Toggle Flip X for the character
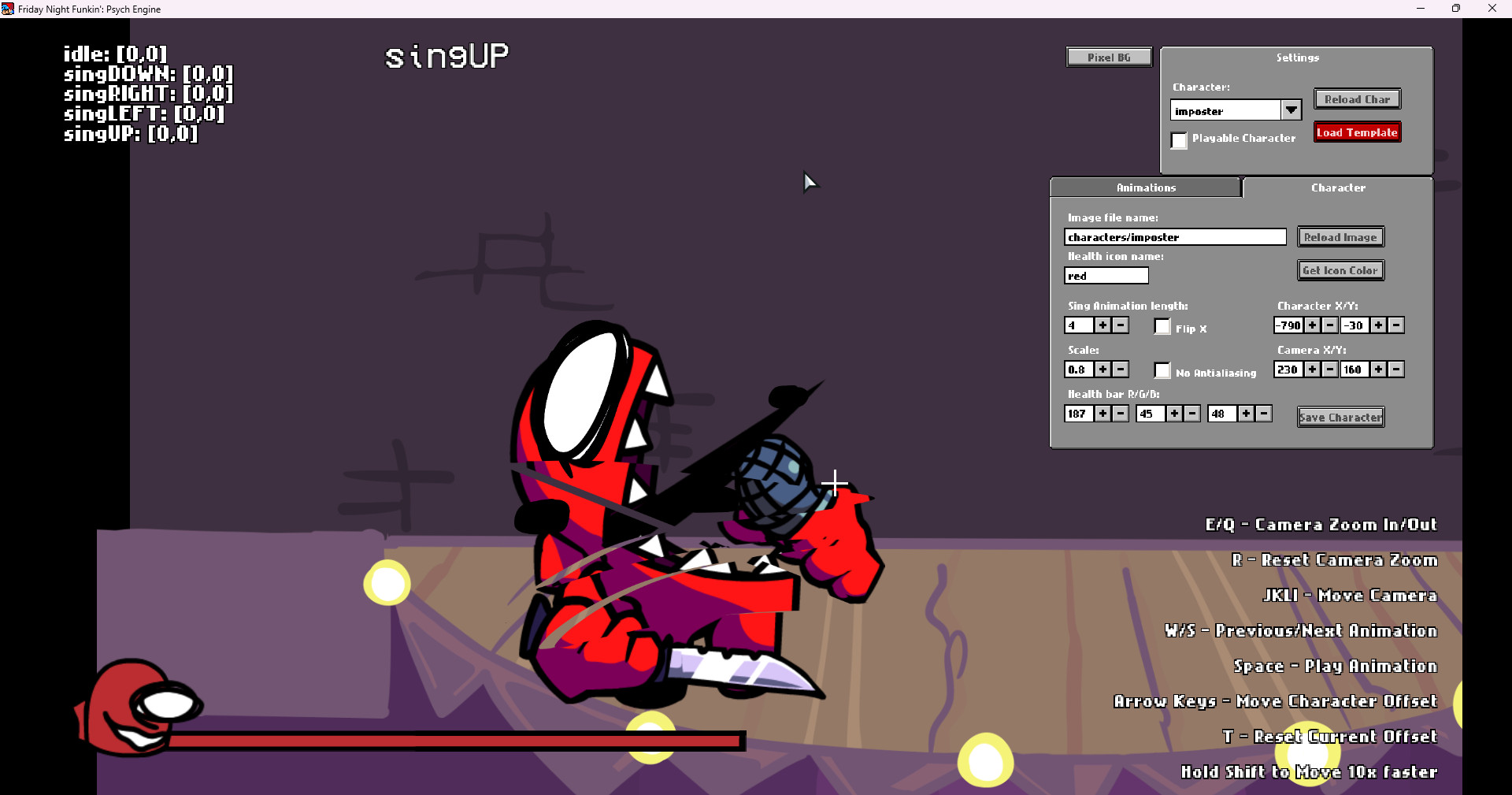Image resolution: width=1512 pixels, height=795 pixels. tap(1162, 326)
